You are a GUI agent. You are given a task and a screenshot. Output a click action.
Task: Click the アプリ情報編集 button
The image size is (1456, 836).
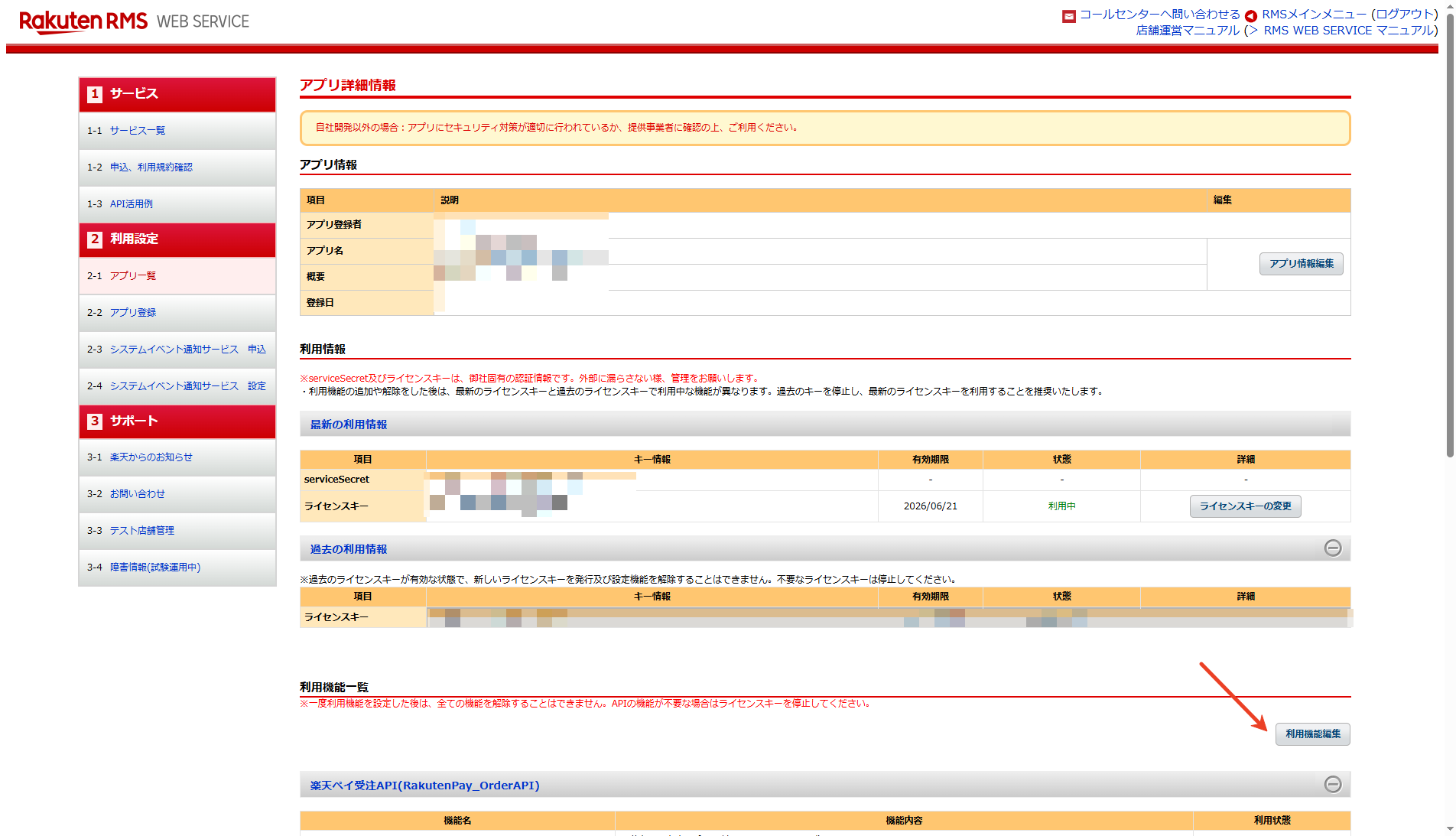(1302, 264)
